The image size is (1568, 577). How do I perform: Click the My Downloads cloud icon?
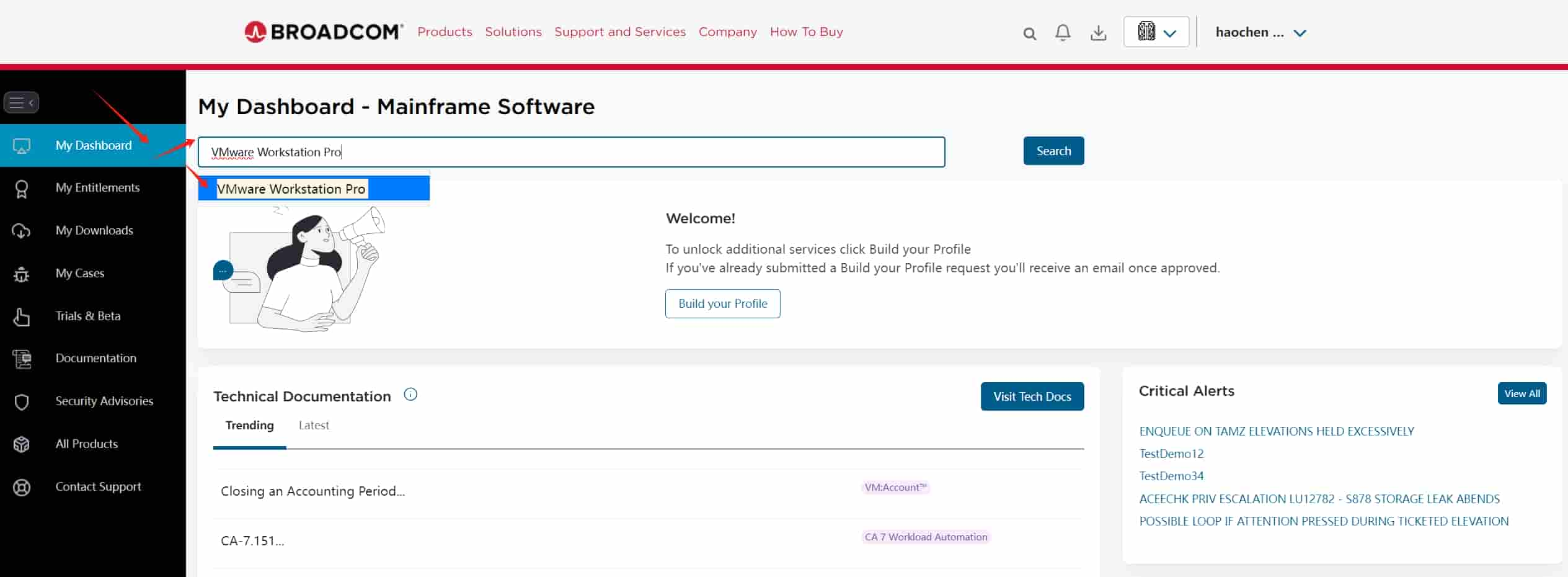21,231
